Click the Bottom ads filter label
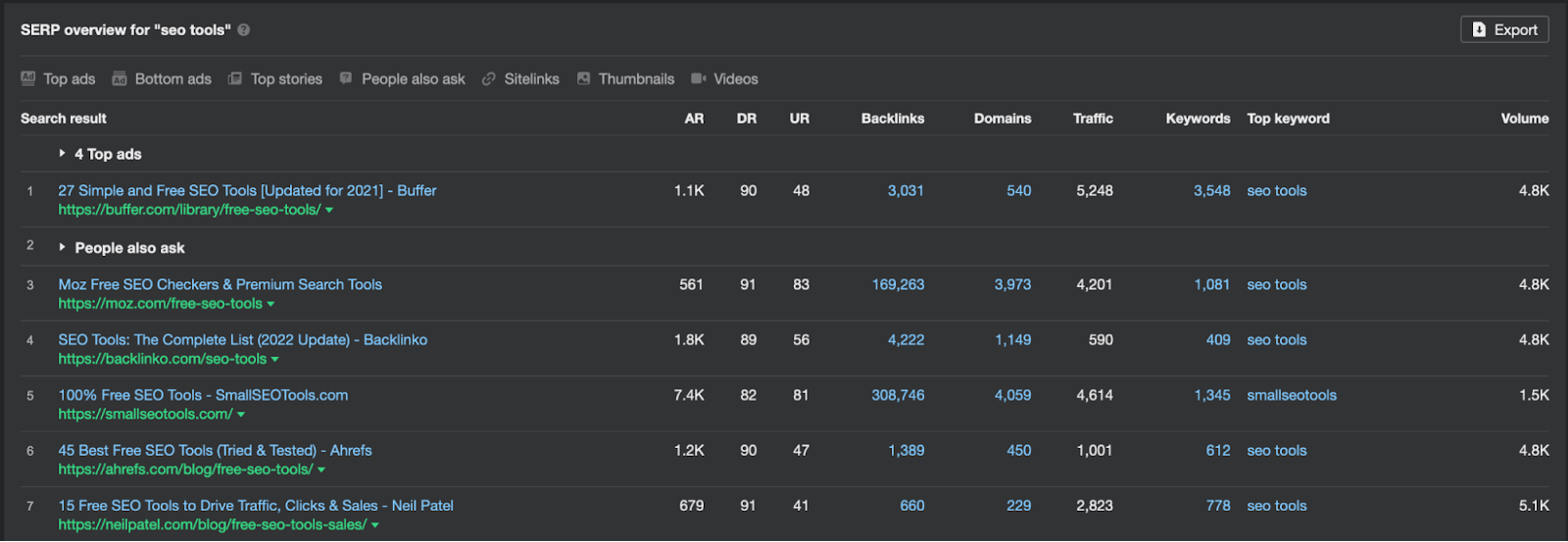The height and width of the screenshot is (542, 1568). pos(173,78)
